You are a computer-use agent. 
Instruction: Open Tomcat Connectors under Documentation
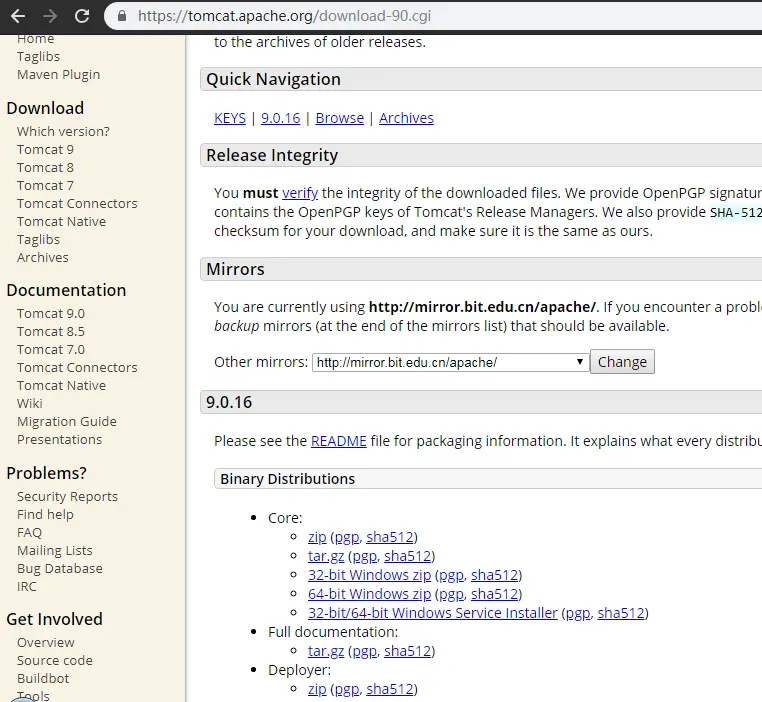77,368
